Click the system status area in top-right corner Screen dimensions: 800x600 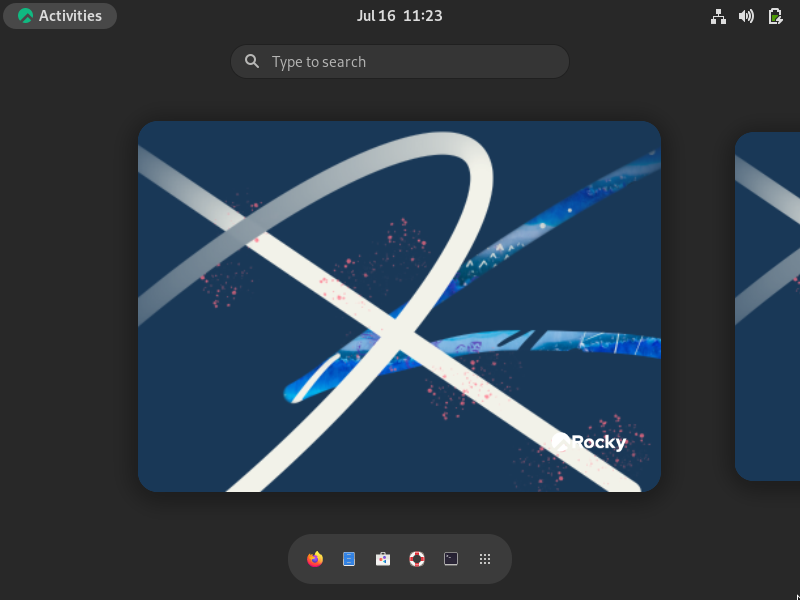(x=746, y=16)
